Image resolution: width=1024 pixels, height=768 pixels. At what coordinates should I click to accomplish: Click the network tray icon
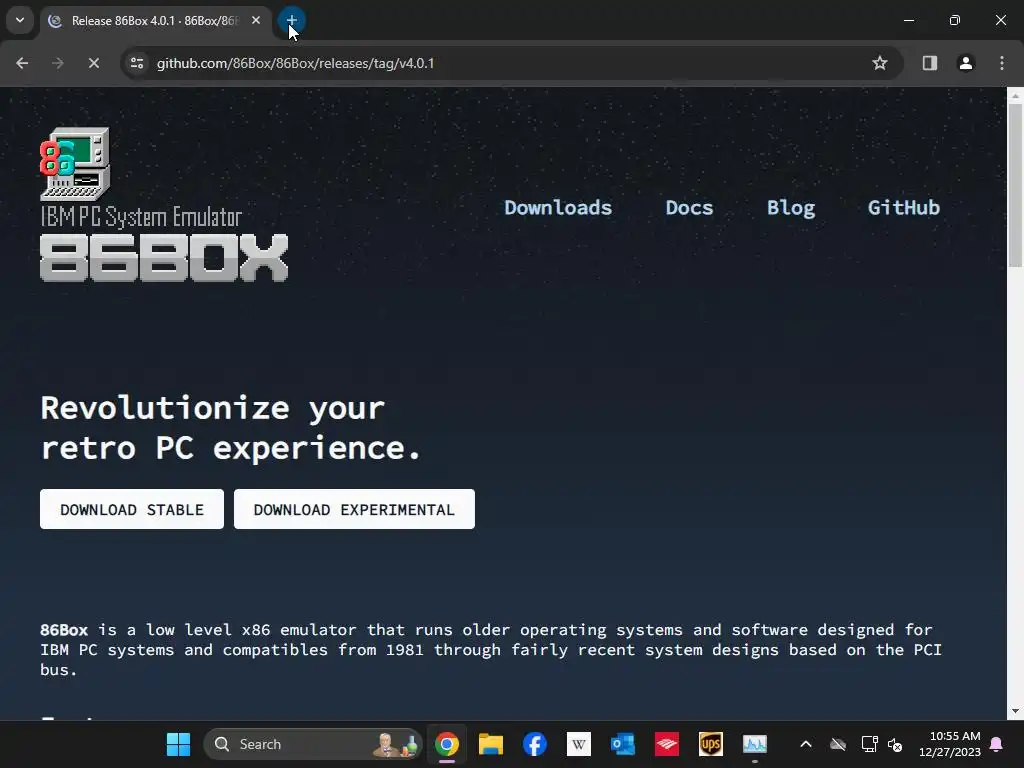point(869,744)
